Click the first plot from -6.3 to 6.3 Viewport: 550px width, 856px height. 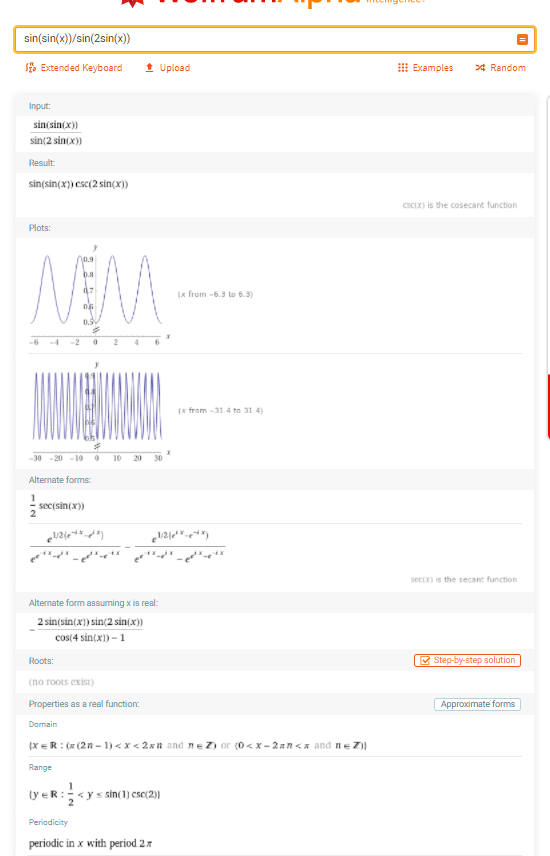(x=99, y=296)
